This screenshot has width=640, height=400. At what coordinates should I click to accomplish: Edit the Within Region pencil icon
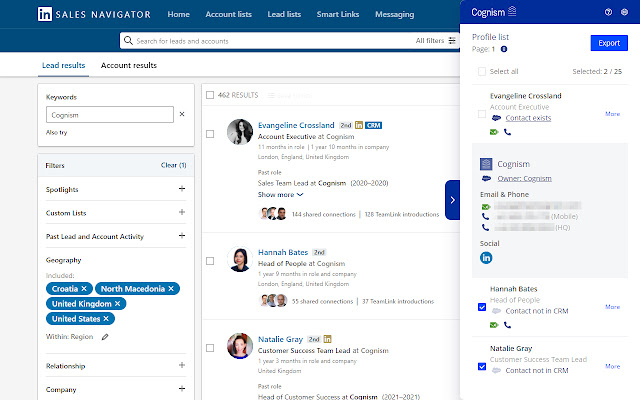point(105,336)
